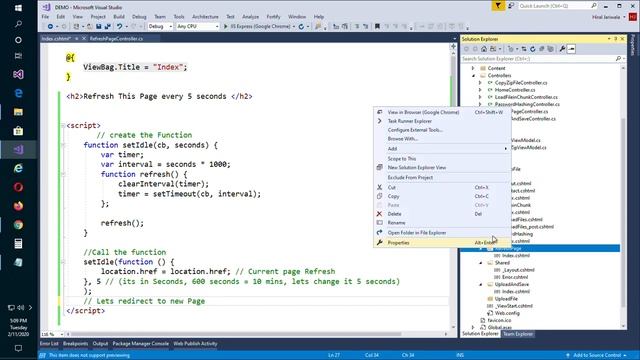The height and width of the screenshot is (360, 640).
Task: Open File Explorer from taskbar
Action: pyautogui.click(x=18, y=112)
